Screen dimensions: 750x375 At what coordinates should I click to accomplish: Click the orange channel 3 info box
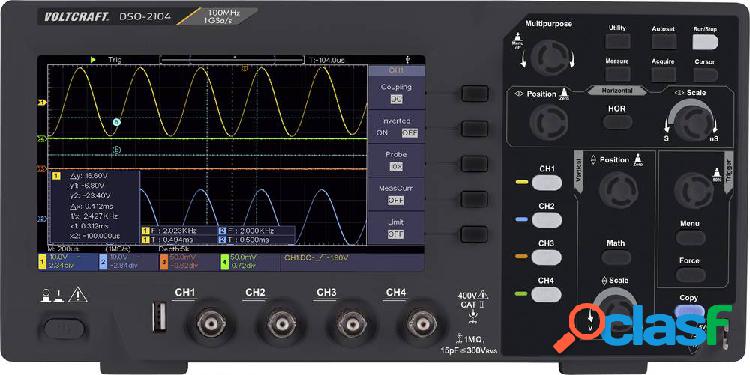coord(189,262)
